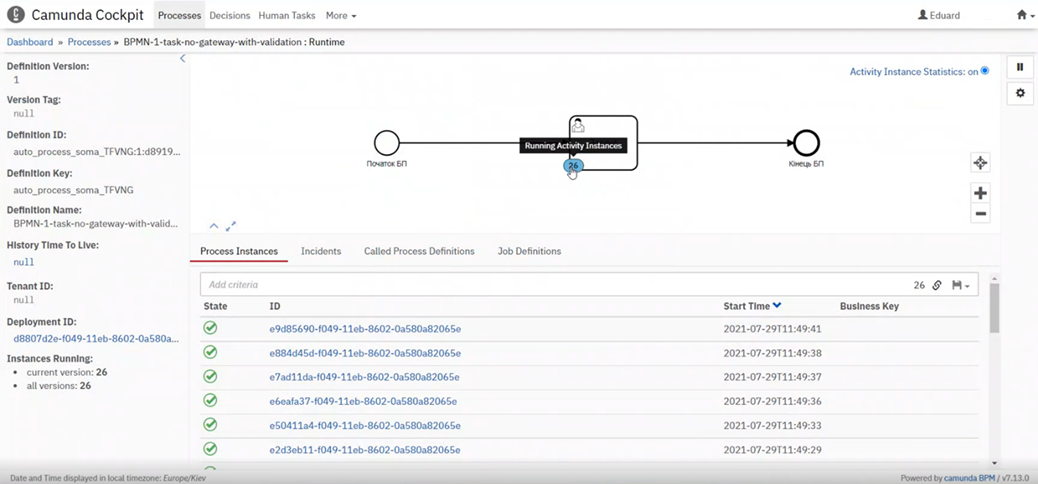This screenshot has height=484, width=1038.
Task: Switch to Process Instances tab
Action: (239, 252)
